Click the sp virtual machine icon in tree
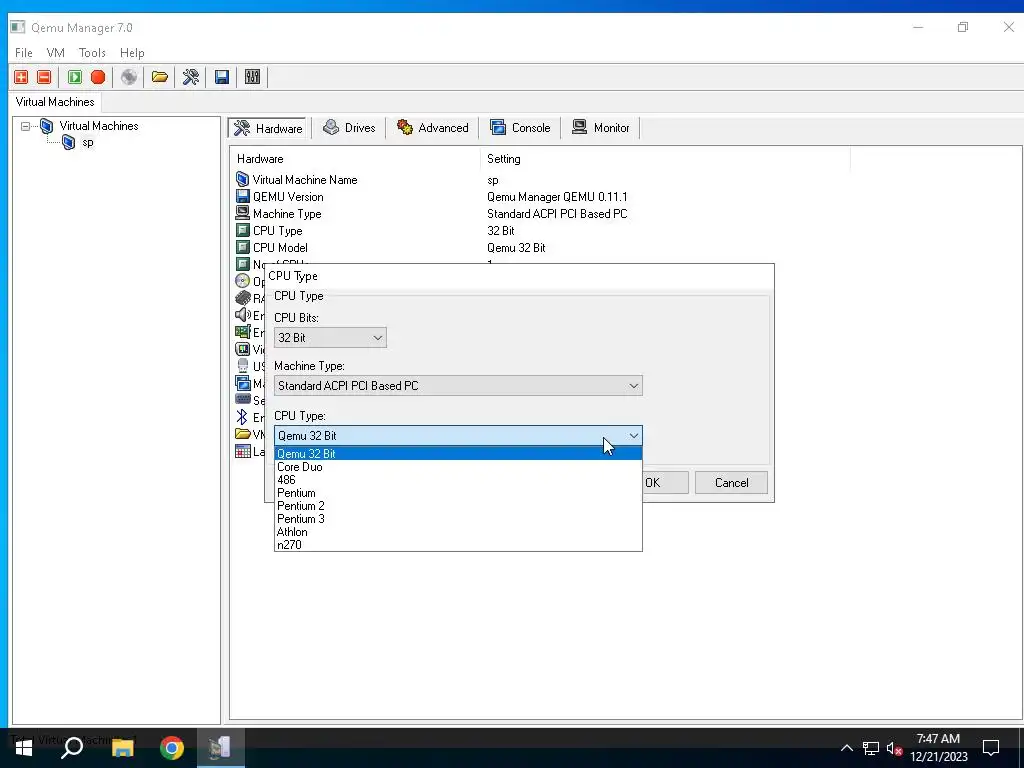This screenshot has height=768, width=1024. (x=69, y=142)
